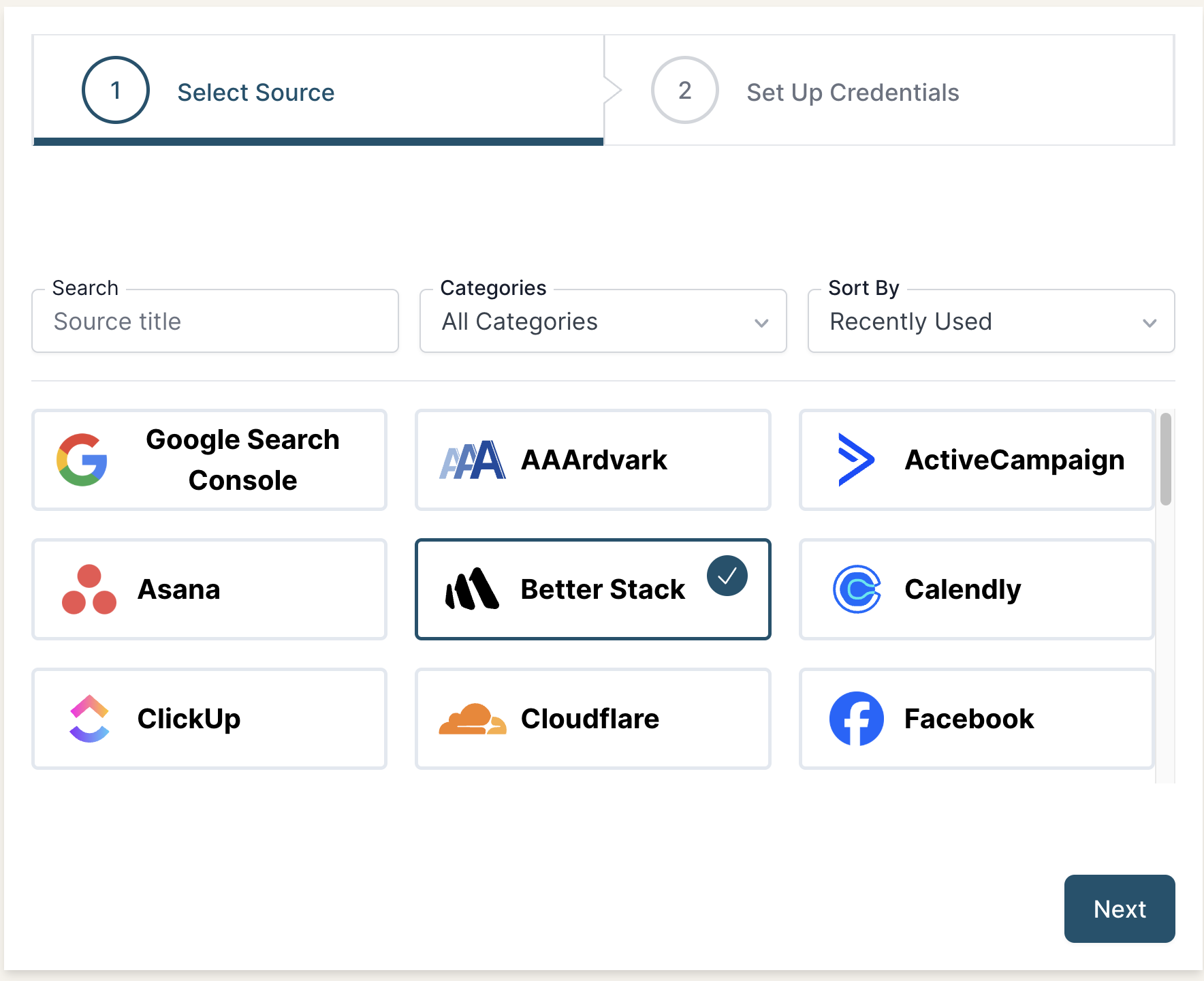
Task: Click the AAArdvark logo icon
Action: coord(474,460)
